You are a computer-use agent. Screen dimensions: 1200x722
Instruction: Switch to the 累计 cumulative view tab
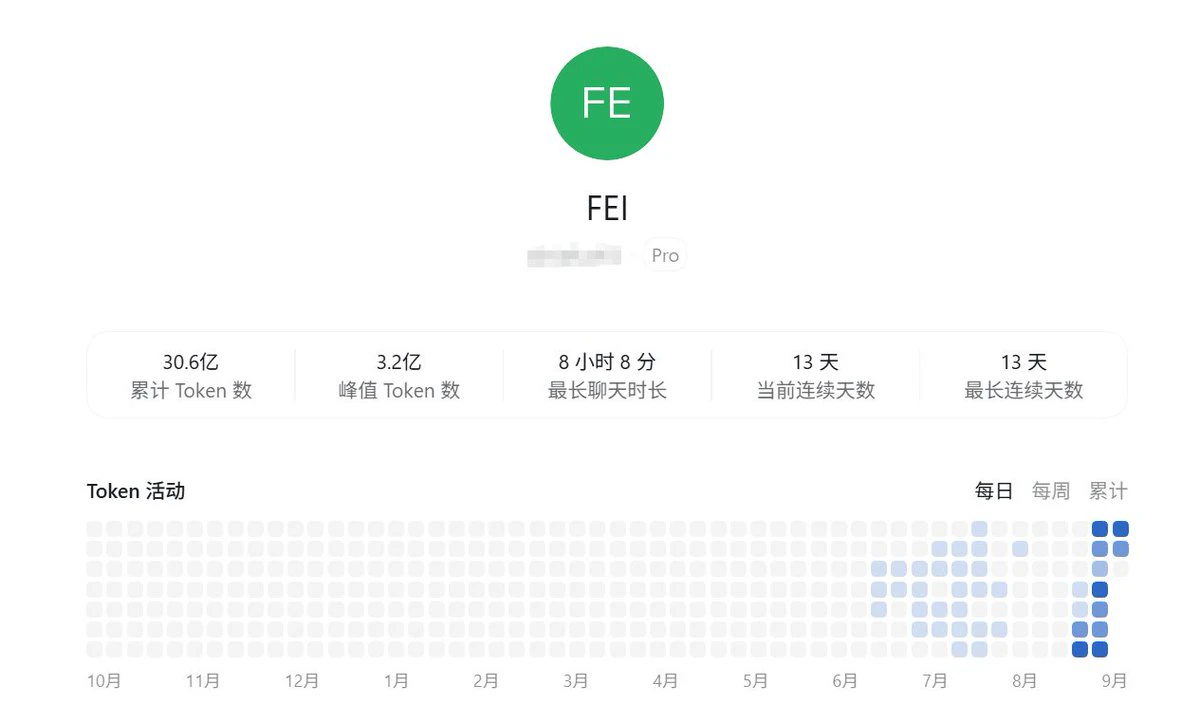tap(1108, 491)
